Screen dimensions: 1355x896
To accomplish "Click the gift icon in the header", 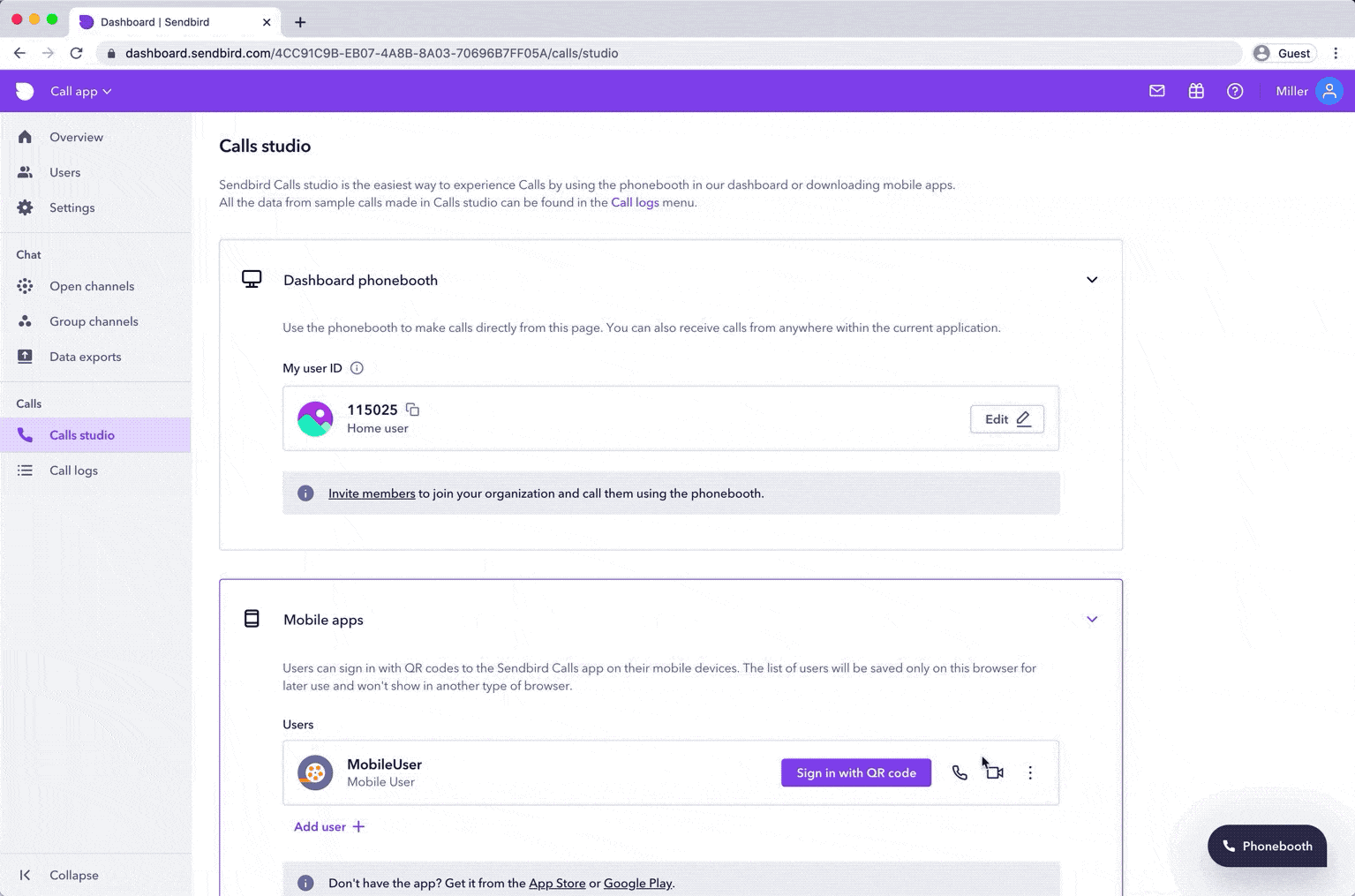I will pos(1196,91).
